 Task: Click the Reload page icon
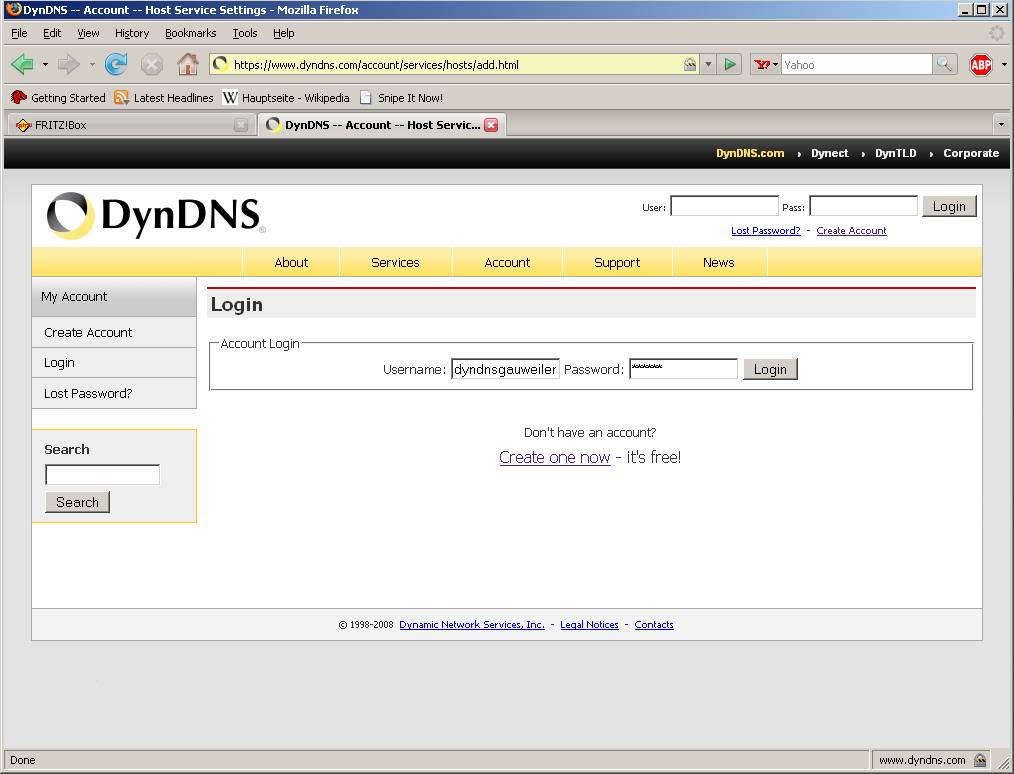click(x=116, y=65)
